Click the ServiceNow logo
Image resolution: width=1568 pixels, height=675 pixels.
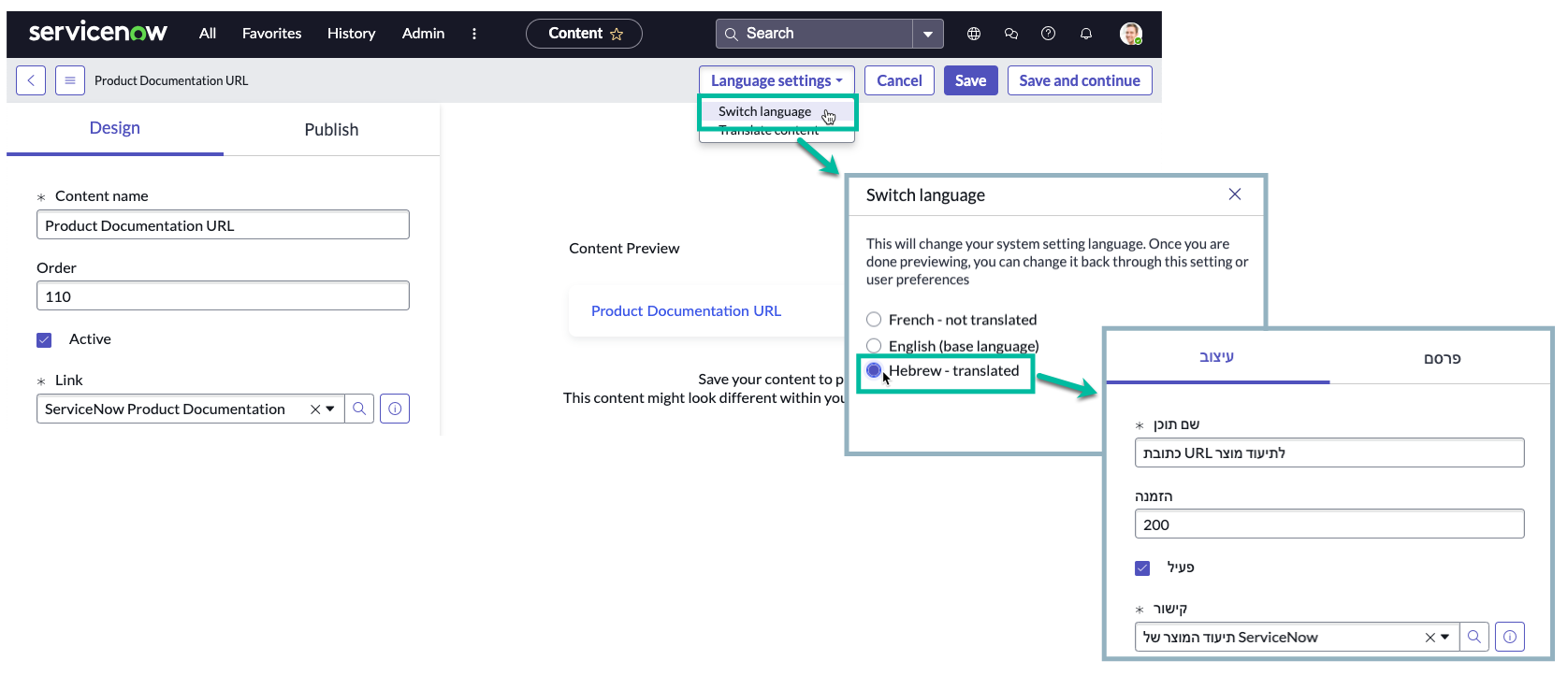(98, 33)
